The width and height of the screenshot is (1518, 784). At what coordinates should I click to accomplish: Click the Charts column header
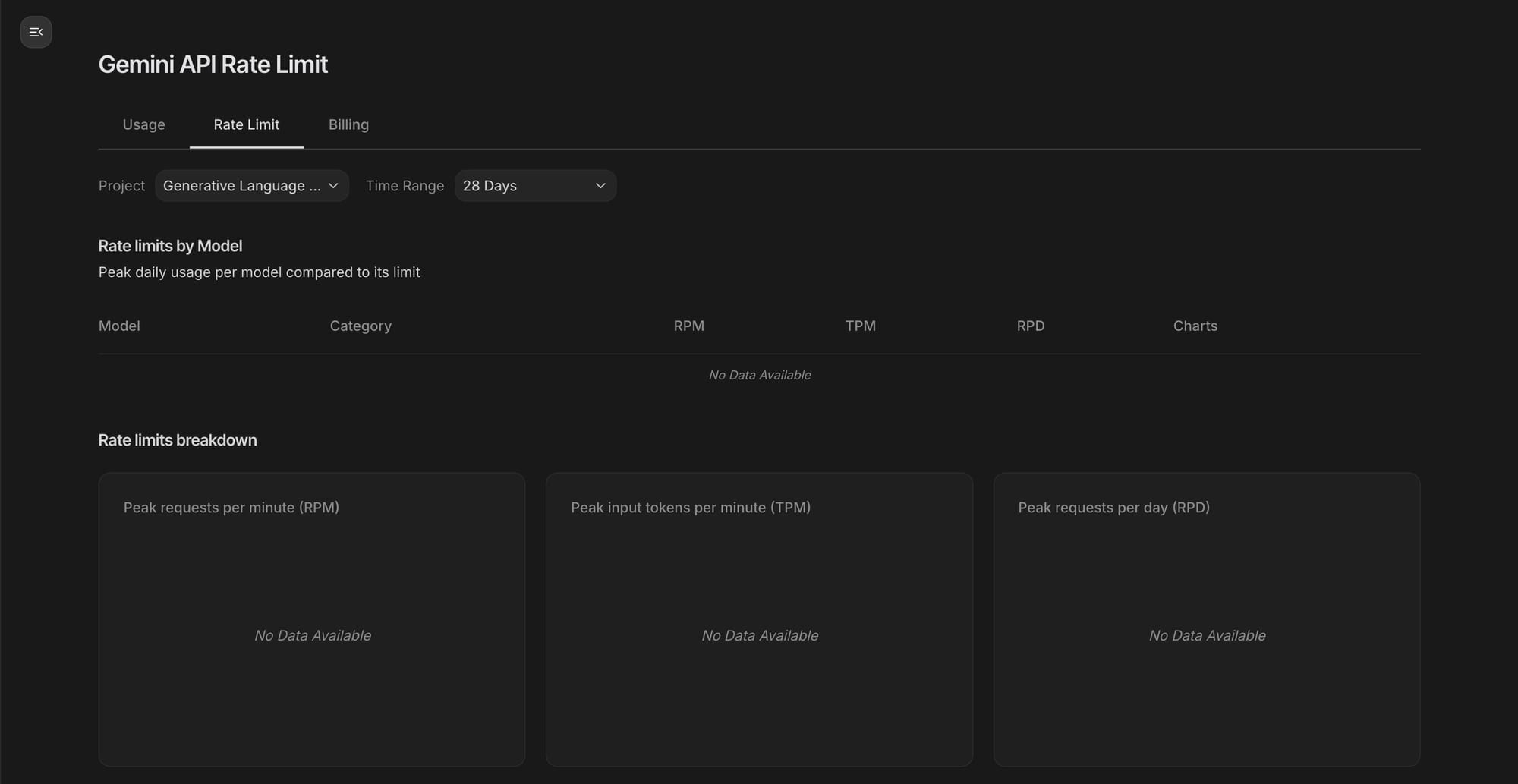click(1195, 326)
